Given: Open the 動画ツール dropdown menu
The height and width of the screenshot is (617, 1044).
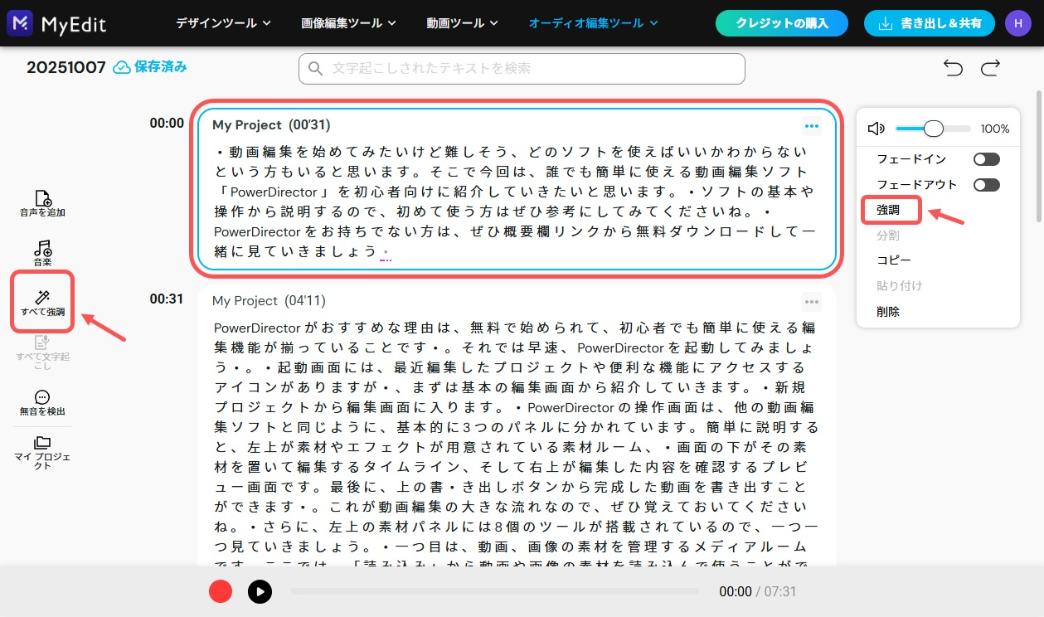Looking at the screenshot, I should click(463, 22).
